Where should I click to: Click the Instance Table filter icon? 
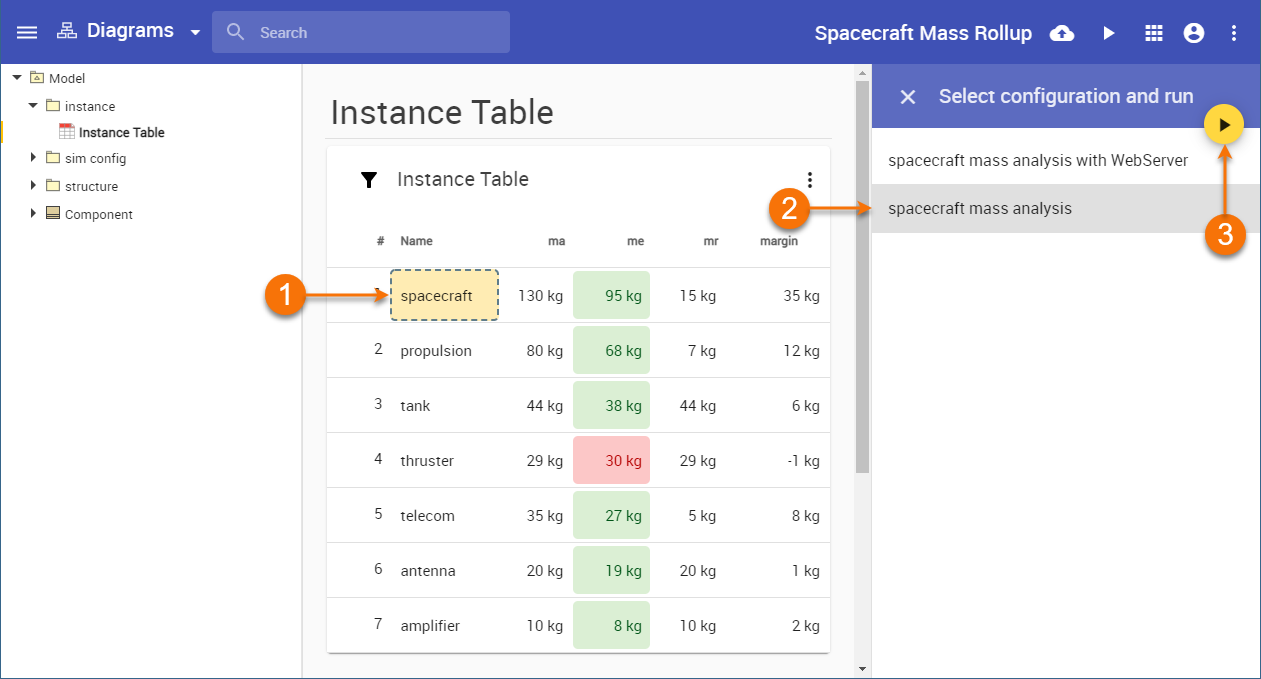[369, 180]
